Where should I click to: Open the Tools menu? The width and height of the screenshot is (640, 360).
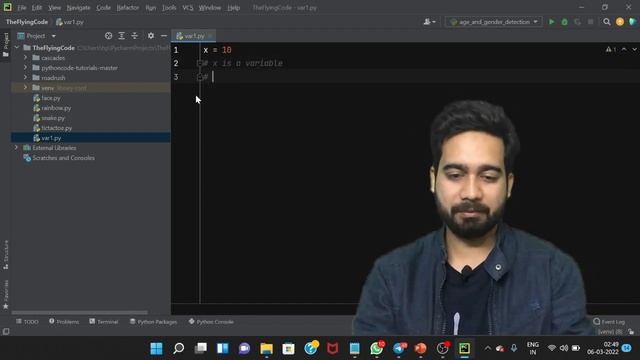[169, 8]
